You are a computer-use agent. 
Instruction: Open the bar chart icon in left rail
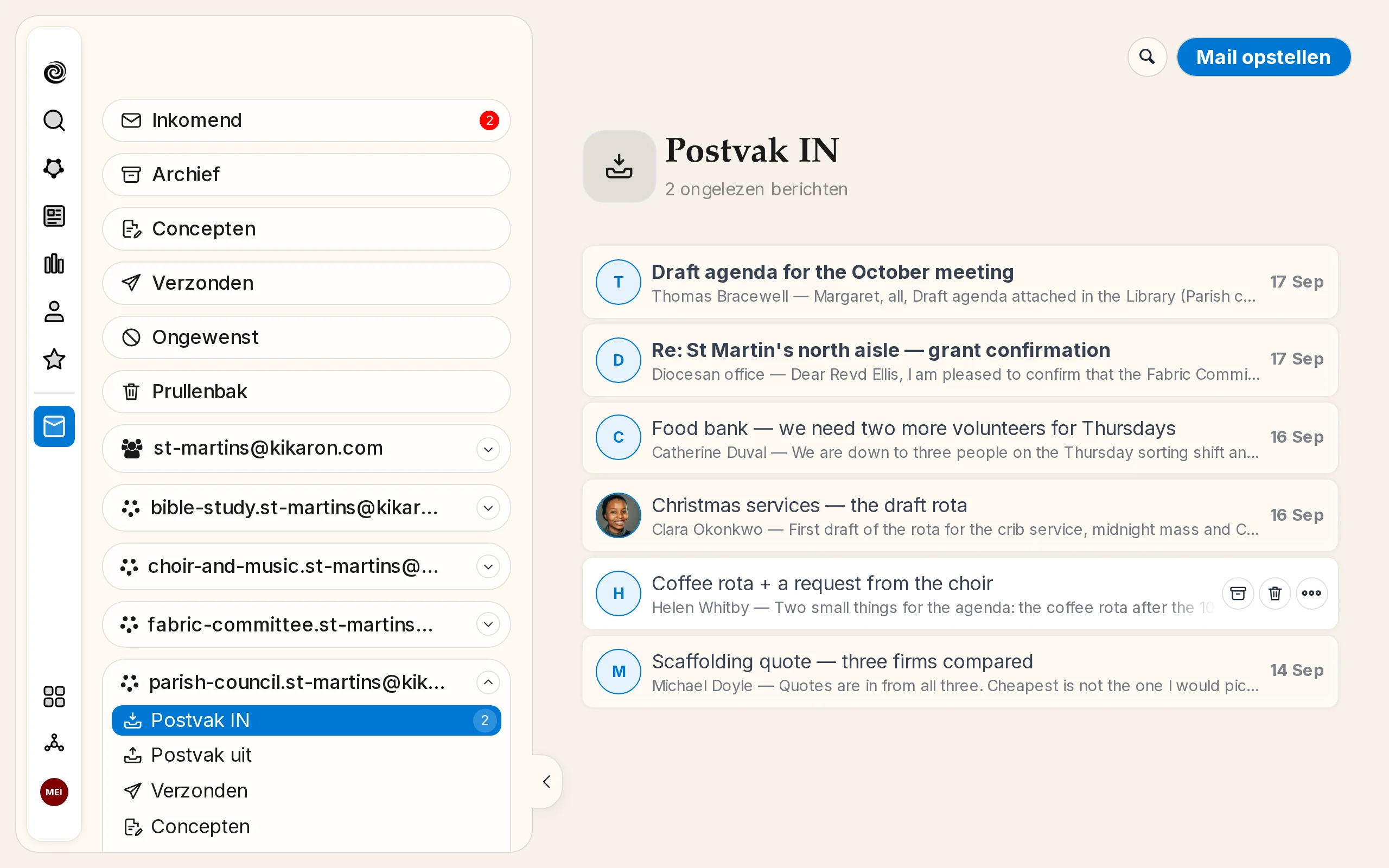[54, 264]
